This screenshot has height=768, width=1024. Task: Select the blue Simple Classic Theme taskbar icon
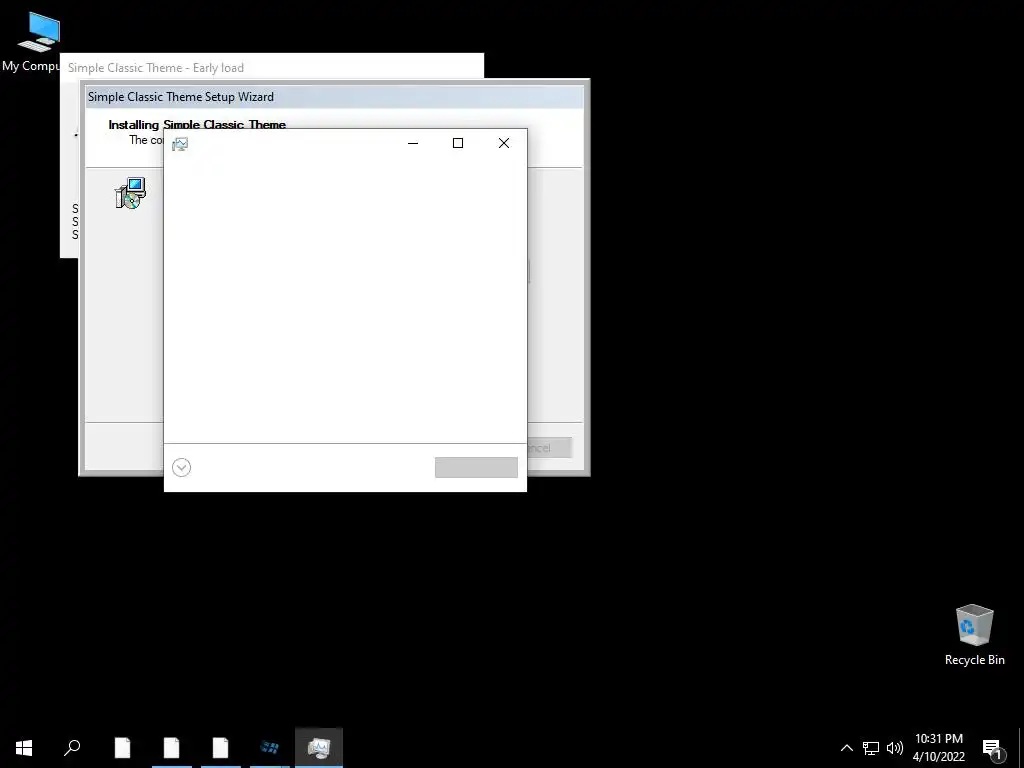(x=270, y=748)
